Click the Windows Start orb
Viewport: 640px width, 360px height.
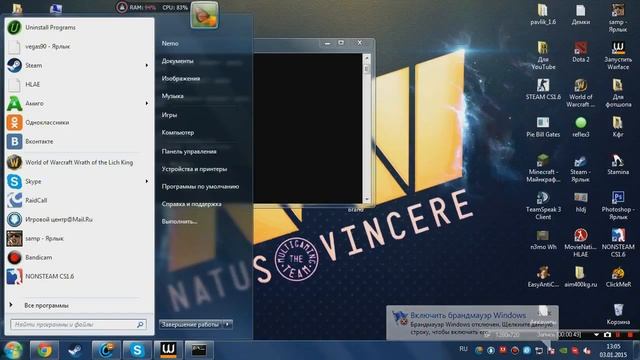[x=12, y=350]
